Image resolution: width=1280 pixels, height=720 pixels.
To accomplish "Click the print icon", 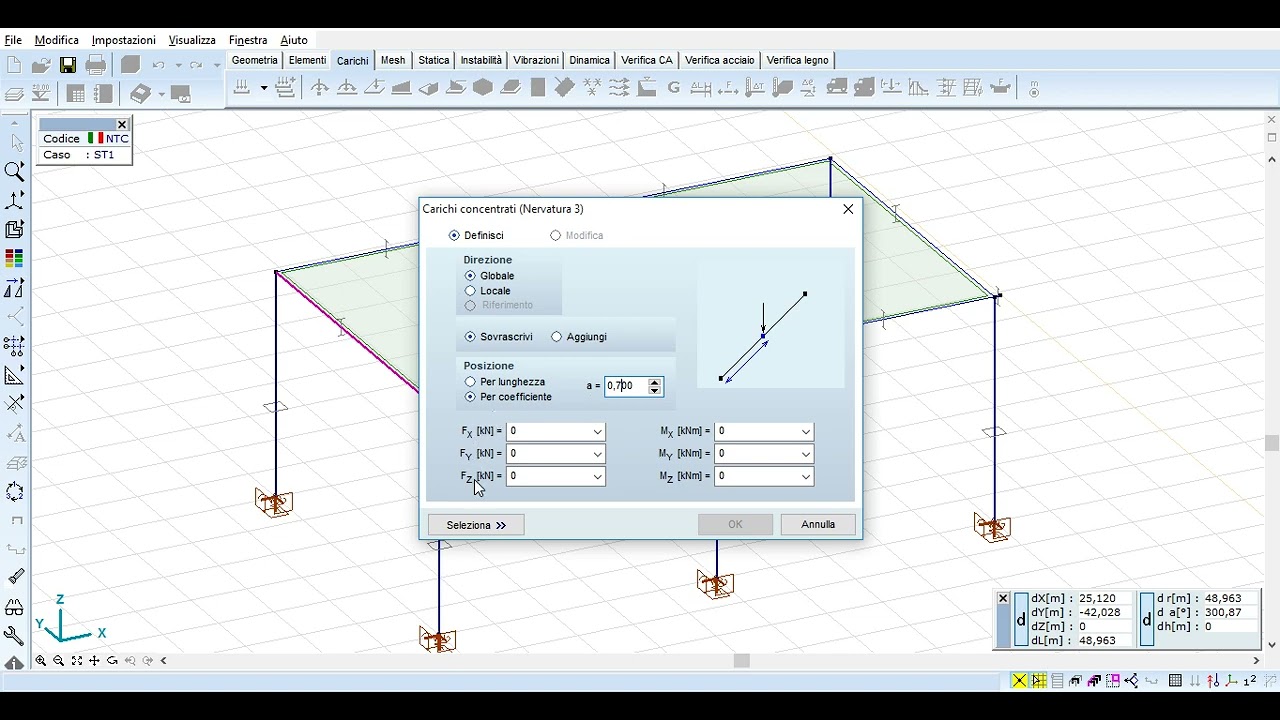I will [96, 65].
